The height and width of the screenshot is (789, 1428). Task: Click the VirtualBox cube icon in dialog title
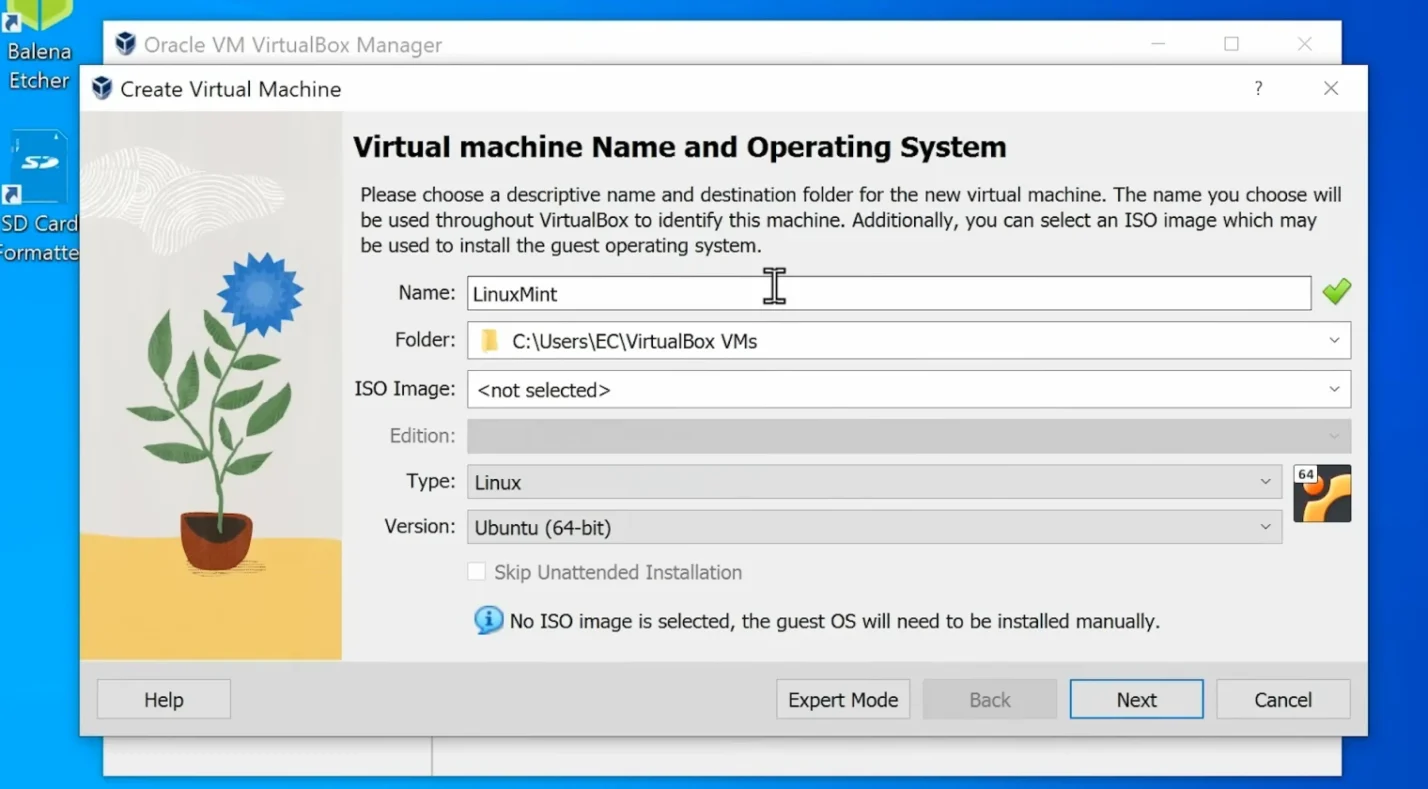(101, 88)
